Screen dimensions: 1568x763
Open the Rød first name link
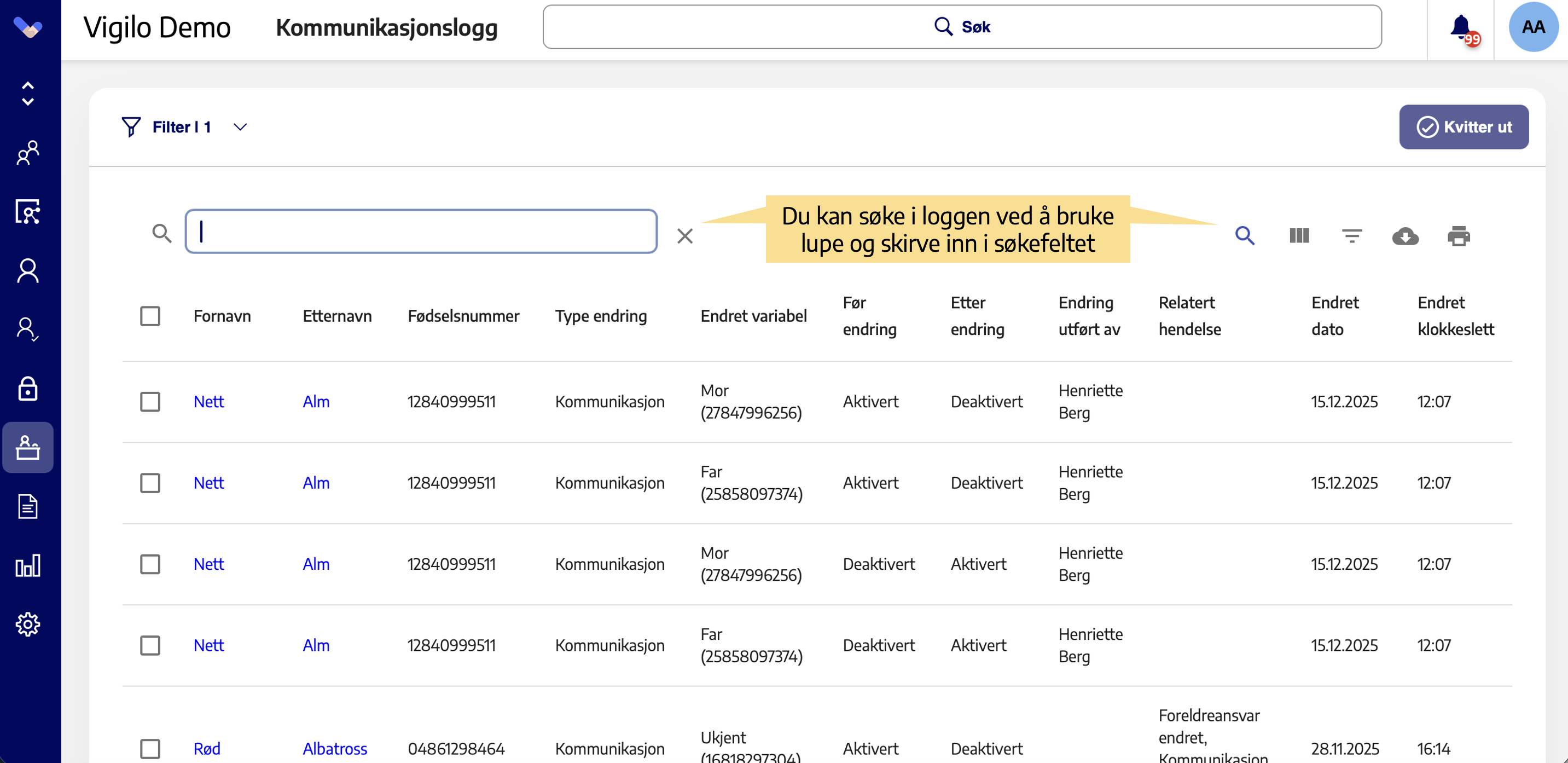[207, 749]
